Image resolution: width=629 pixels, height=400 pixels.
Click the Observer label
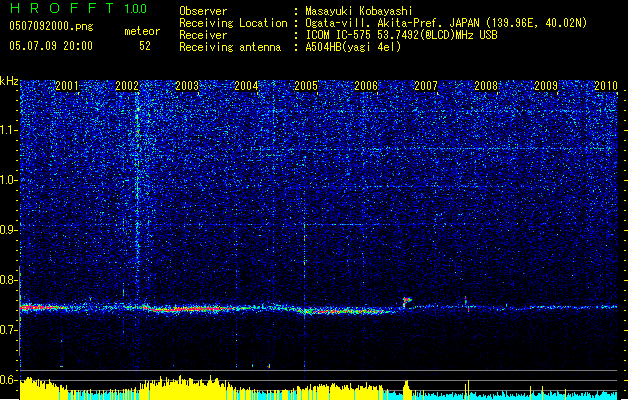click(x=203, y=11)
